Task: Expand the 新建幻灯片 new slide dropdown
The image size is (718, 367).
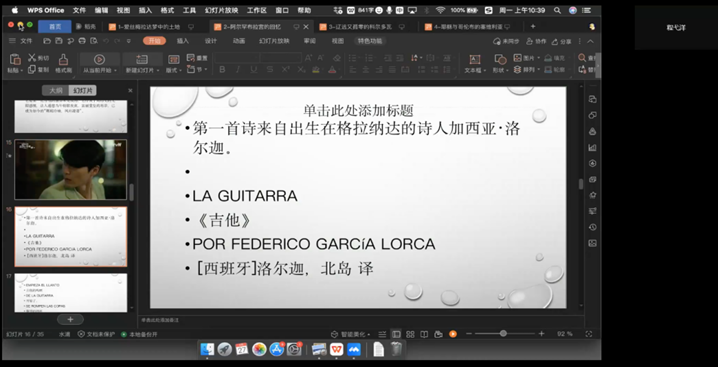Action: click(x=158, y=71)
